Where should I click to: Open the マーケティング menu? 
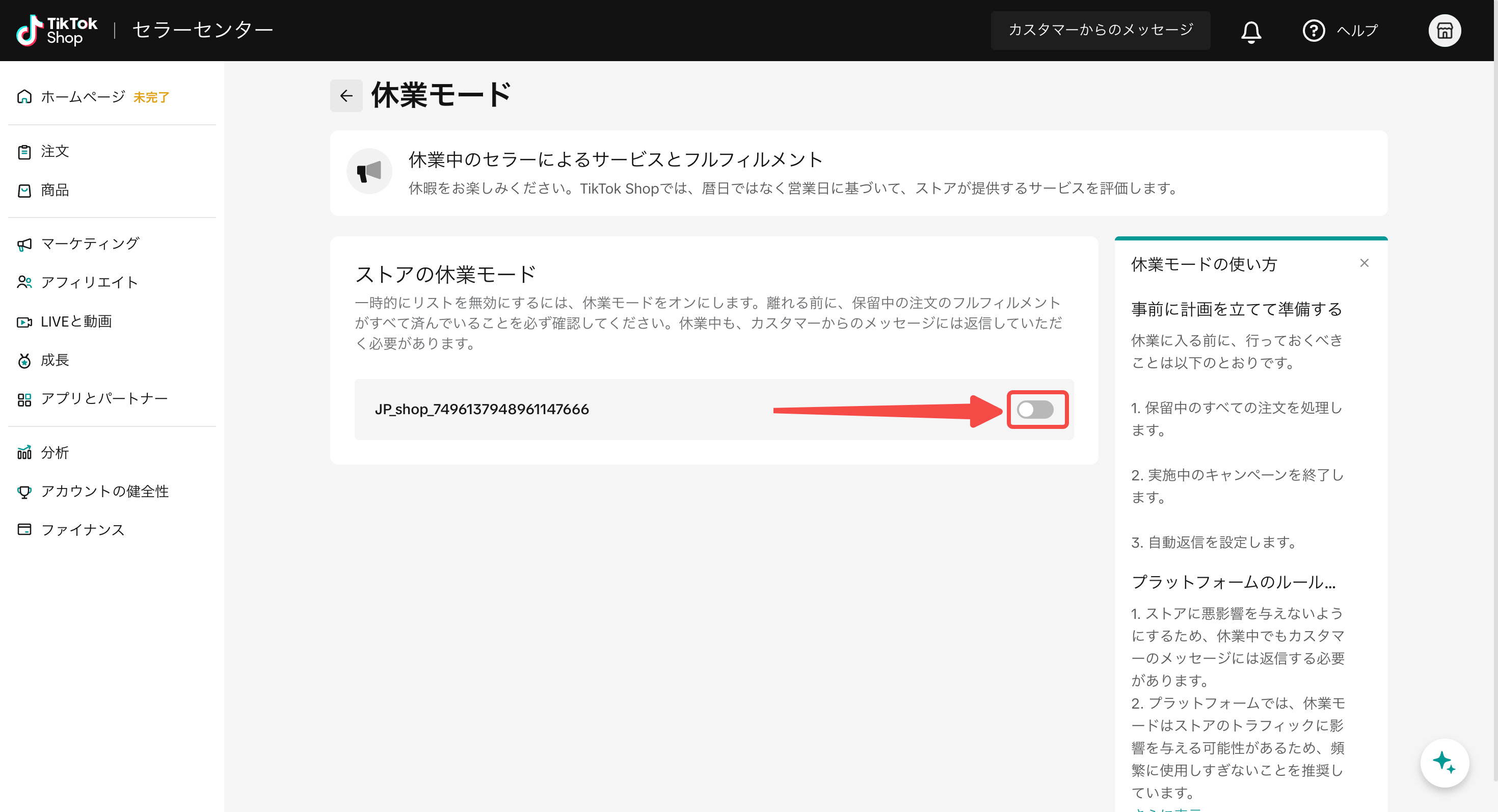click(90, 244)
